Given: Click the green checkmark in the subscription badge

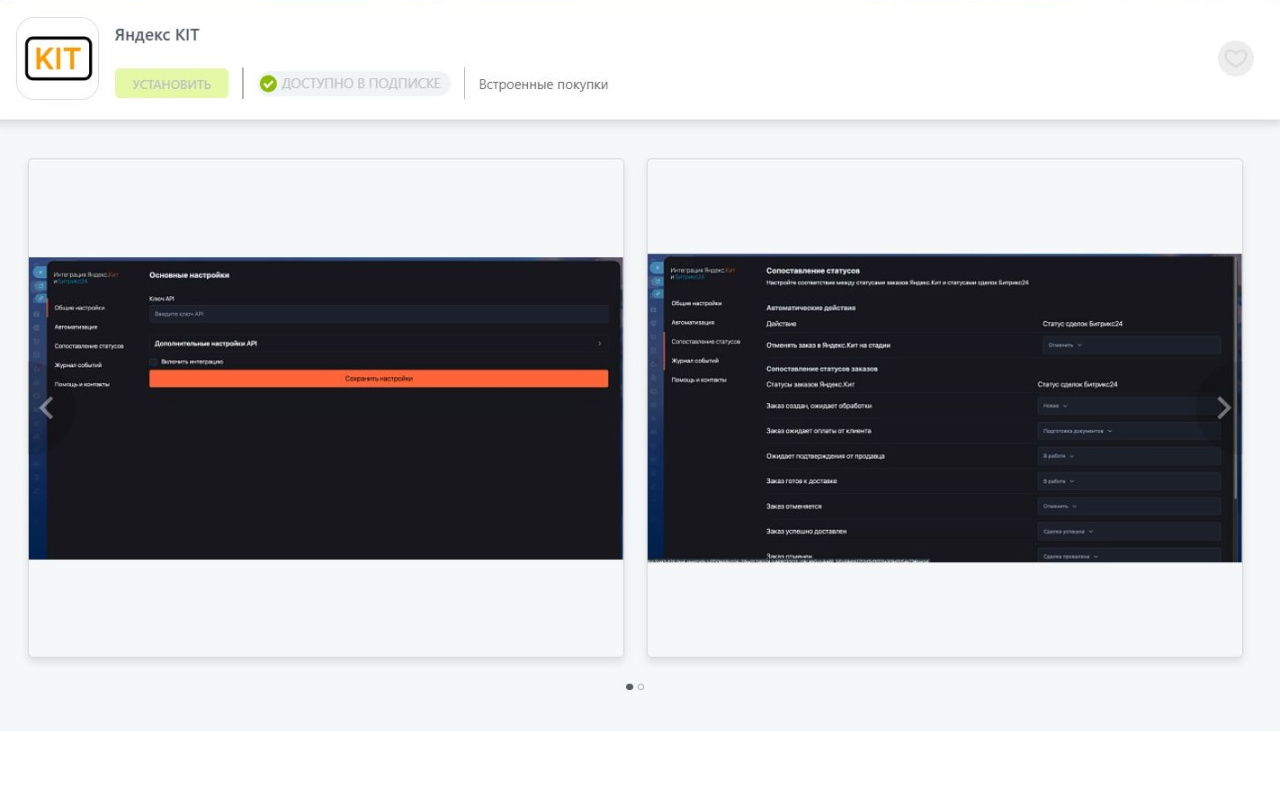Looking at the screenshot, I should click(x=268, y=84).
